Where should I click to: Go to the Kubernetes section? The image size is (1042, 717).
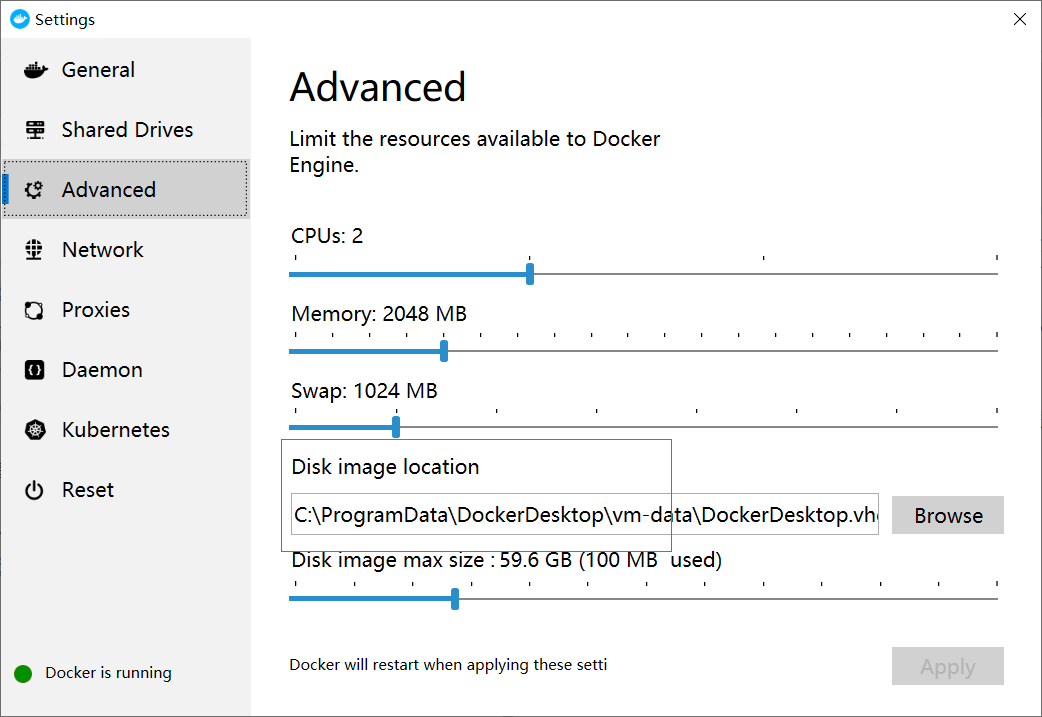115,430
